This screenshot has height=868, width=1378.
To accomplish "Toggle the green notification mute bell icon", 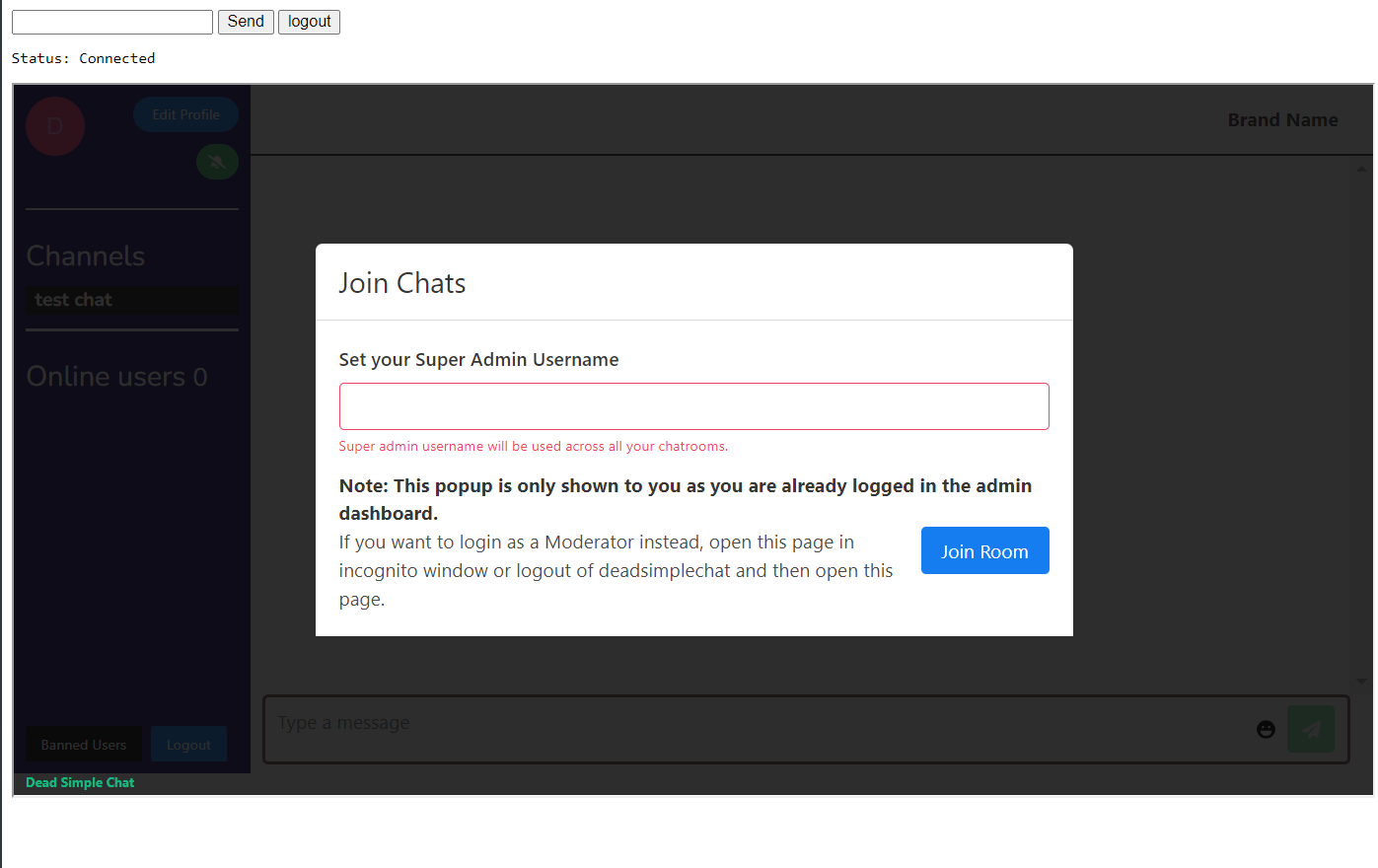I will (x=217, y=162).
